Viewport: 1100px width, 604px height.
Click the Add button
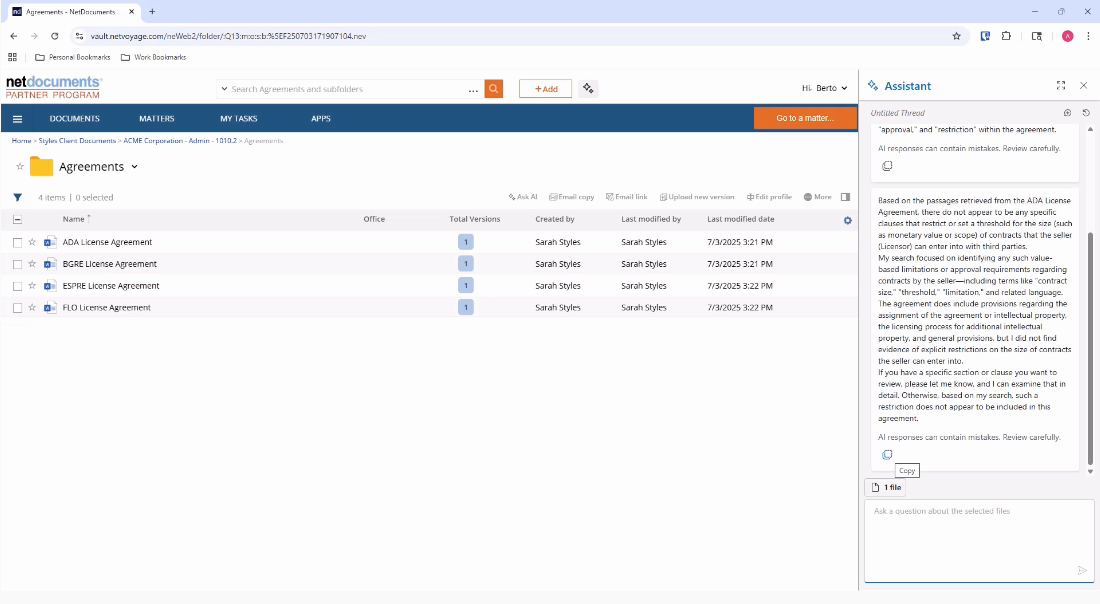pos(545,88)
